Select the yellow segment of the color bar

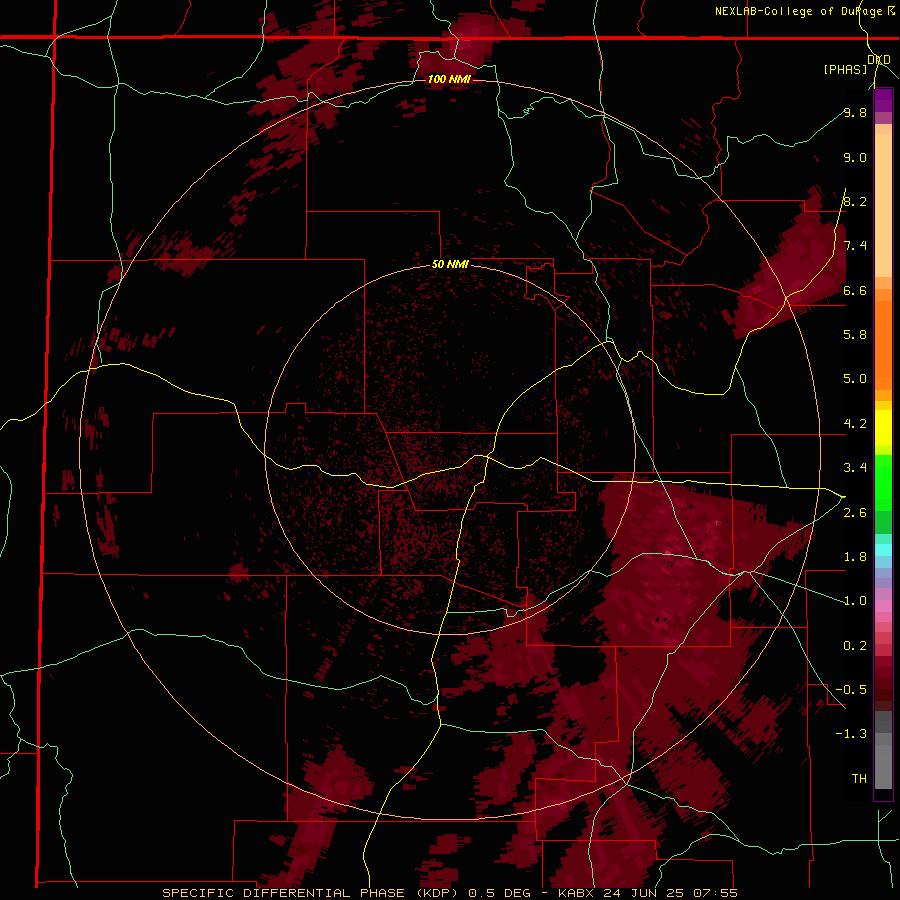click(883, 428)
